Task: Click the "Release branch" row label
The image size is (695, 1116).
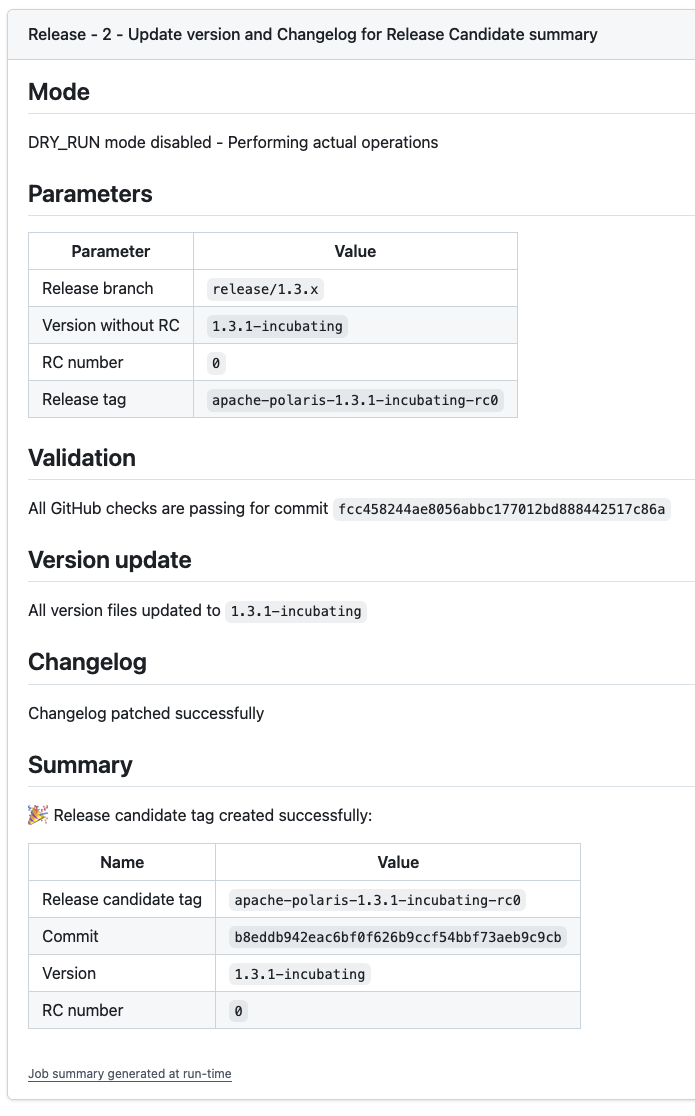Action: (98, 288)
